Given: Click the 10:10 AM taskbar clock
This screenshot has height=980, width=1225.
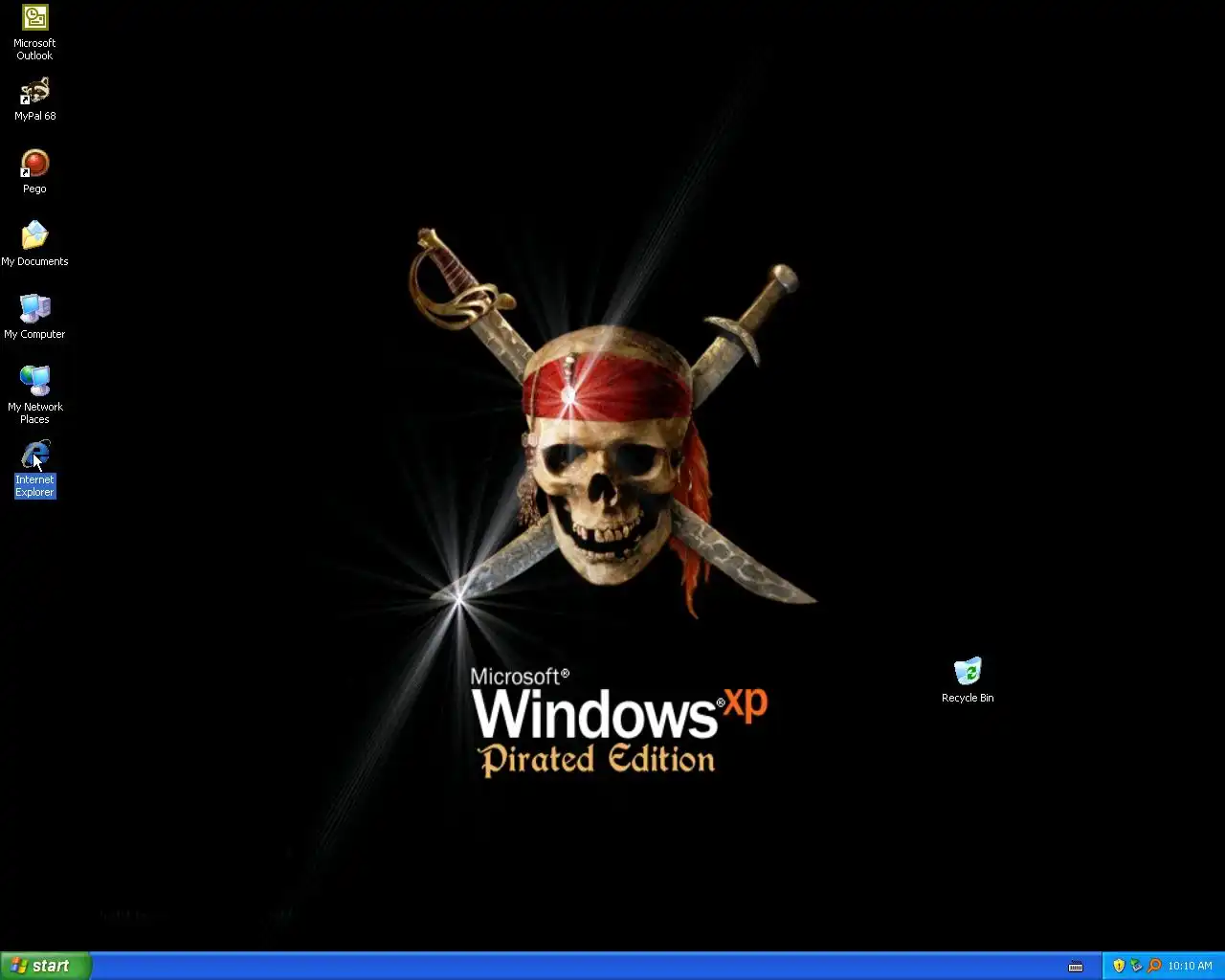Looking at the screenshot, I should point(1190,966).
